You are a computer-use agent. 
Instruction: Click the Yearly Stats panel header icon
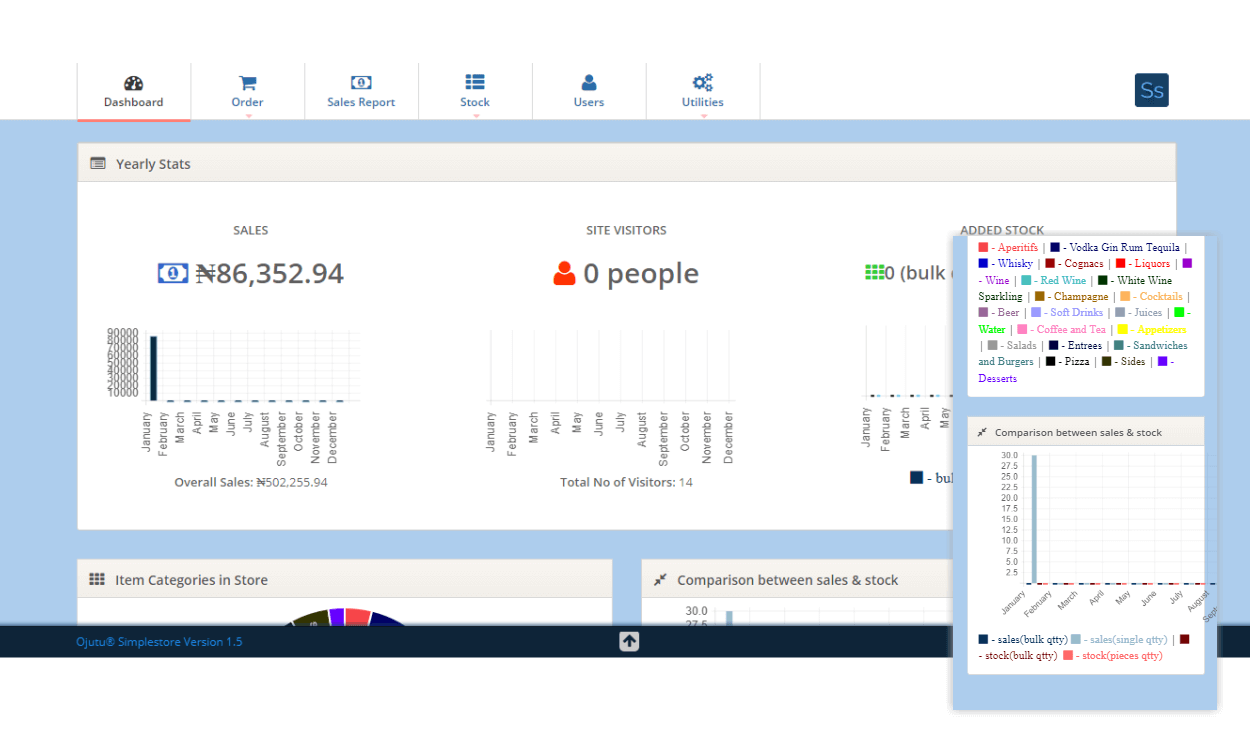click(x=98, y=163)
